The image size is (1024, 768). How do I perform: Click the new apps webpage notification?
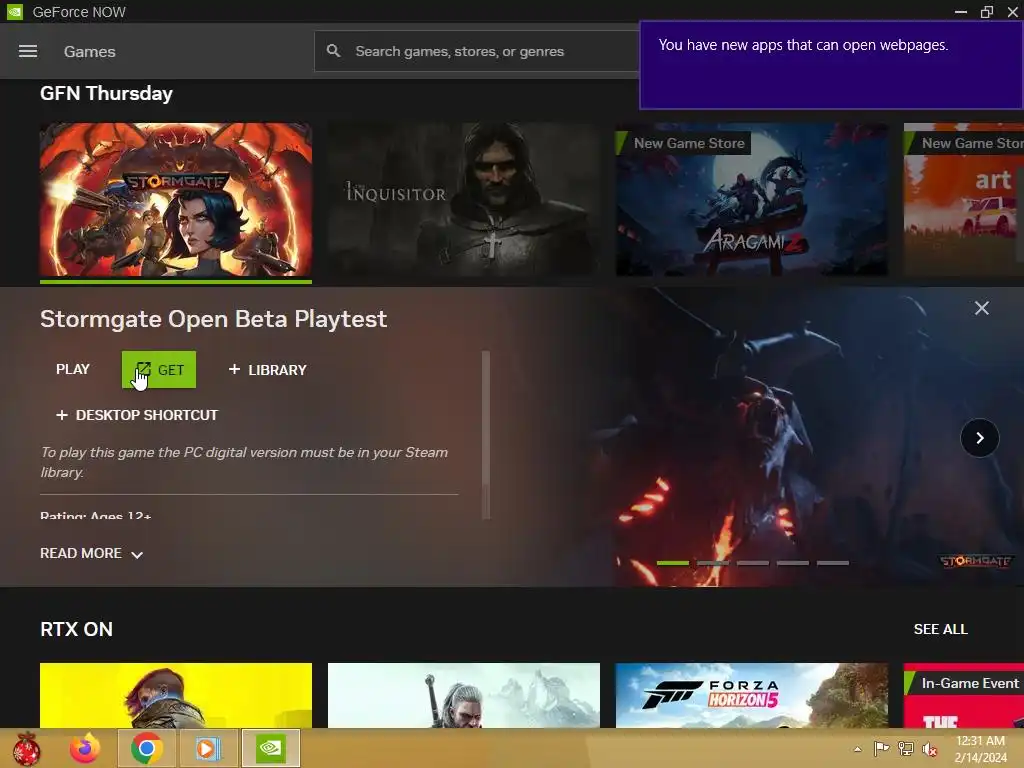[x=831, y=65]
